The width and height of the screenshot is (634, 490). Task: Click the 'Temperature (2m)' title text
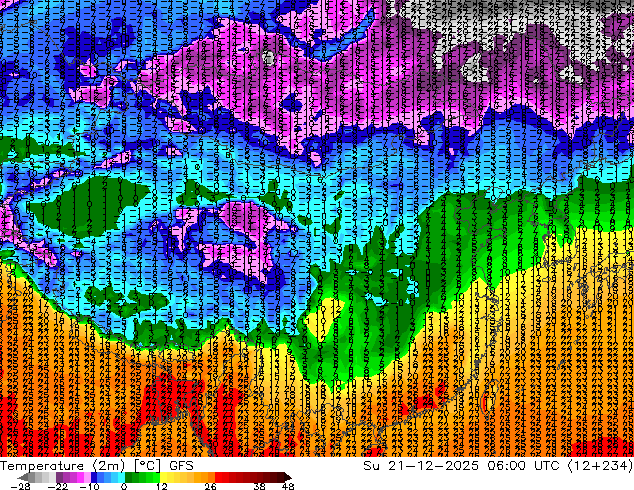(63, 465)
